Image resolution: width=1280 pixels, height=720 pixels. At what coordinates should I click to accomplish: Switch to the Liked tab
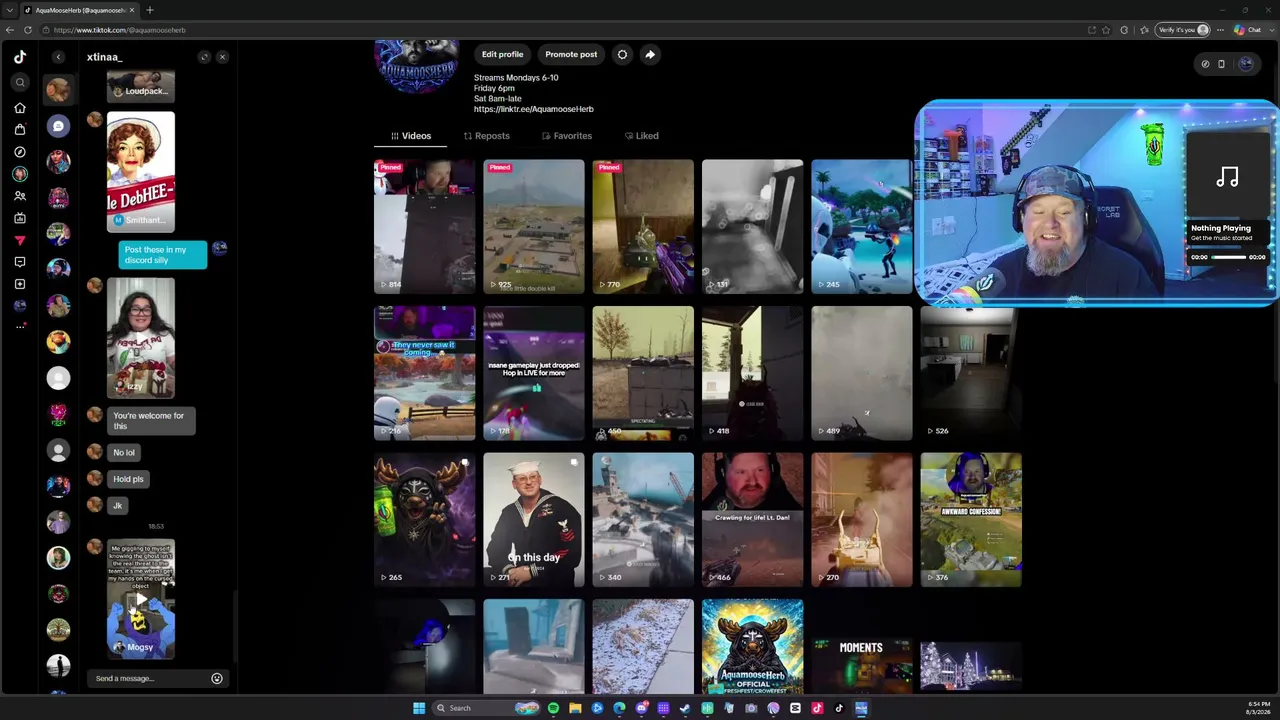642,136
